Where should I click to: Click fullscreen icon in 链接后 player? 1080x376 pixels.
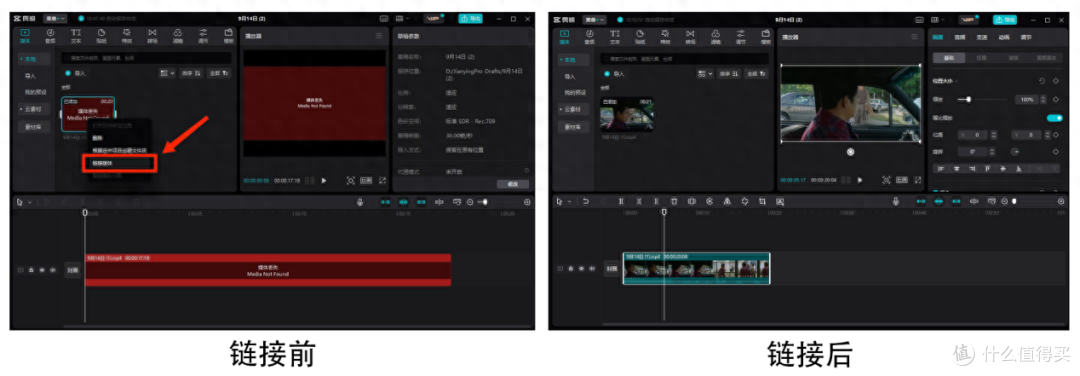click(918, 180)
